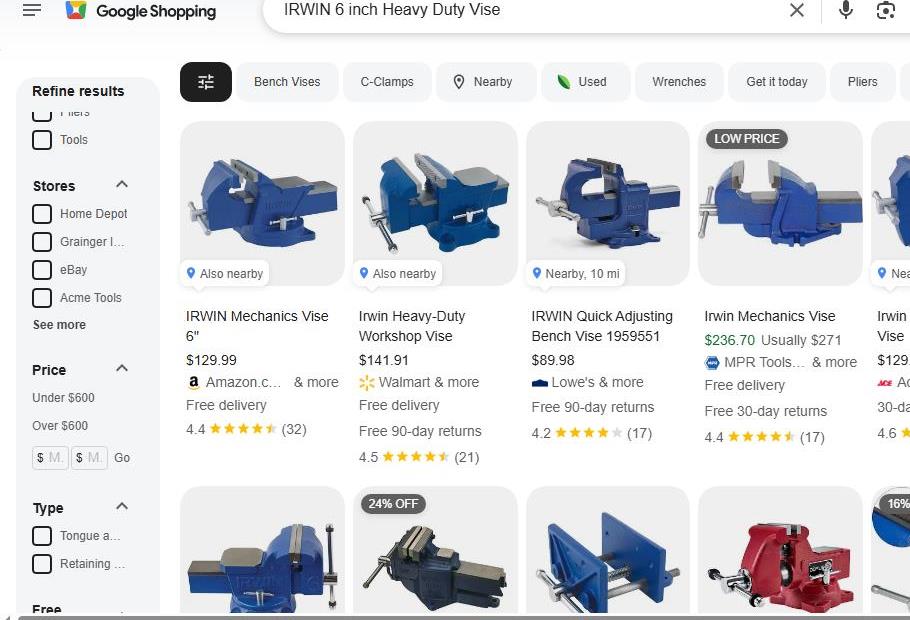Collapse the Type filter section
This screenshot has height=620, width=910.
[122, 506]
